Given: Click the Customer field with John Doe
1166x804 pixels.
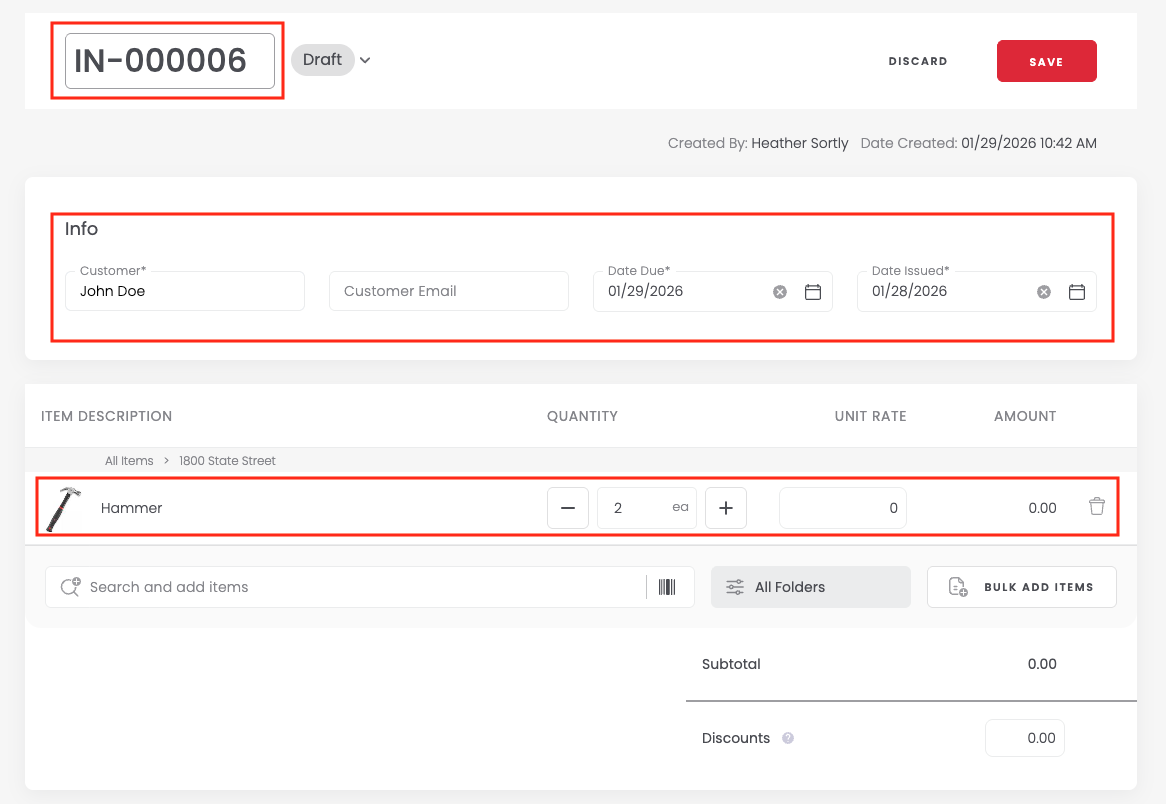Looking at the screenshot, I should [185, 291].
